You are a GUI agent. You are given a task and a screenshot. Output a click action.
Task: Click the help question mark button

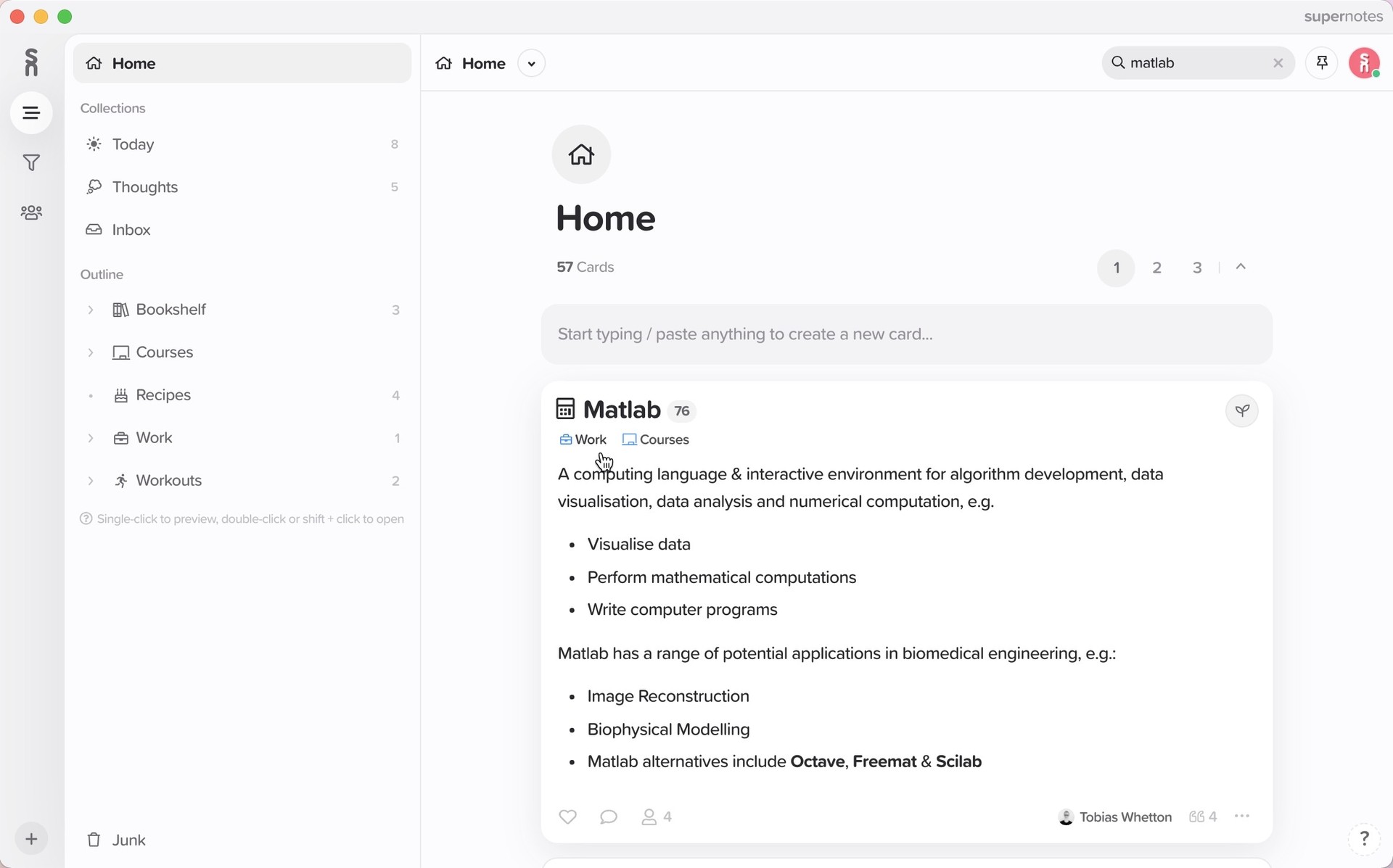pyautogui.click(x=1364, y=839)
